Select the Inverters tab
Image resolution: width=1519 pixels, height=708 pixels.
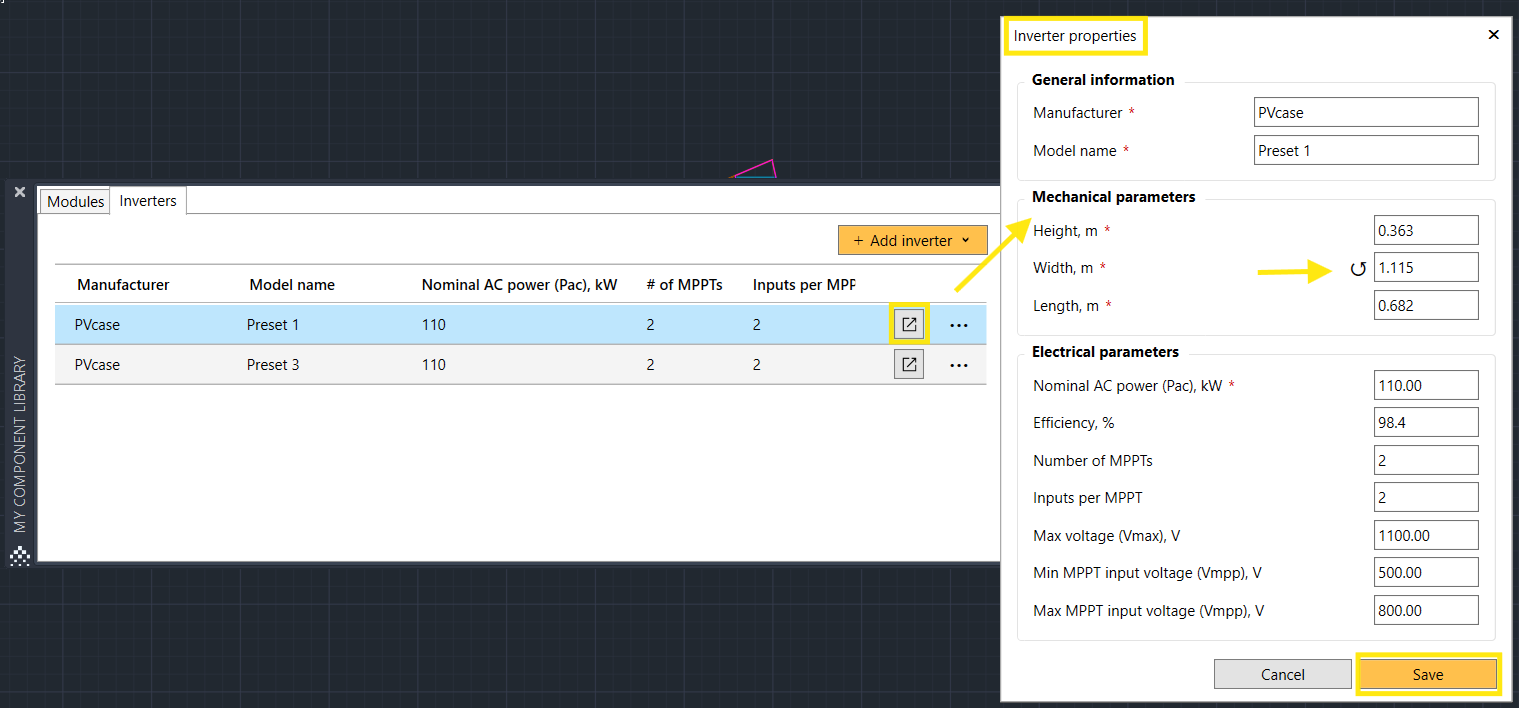148,201
